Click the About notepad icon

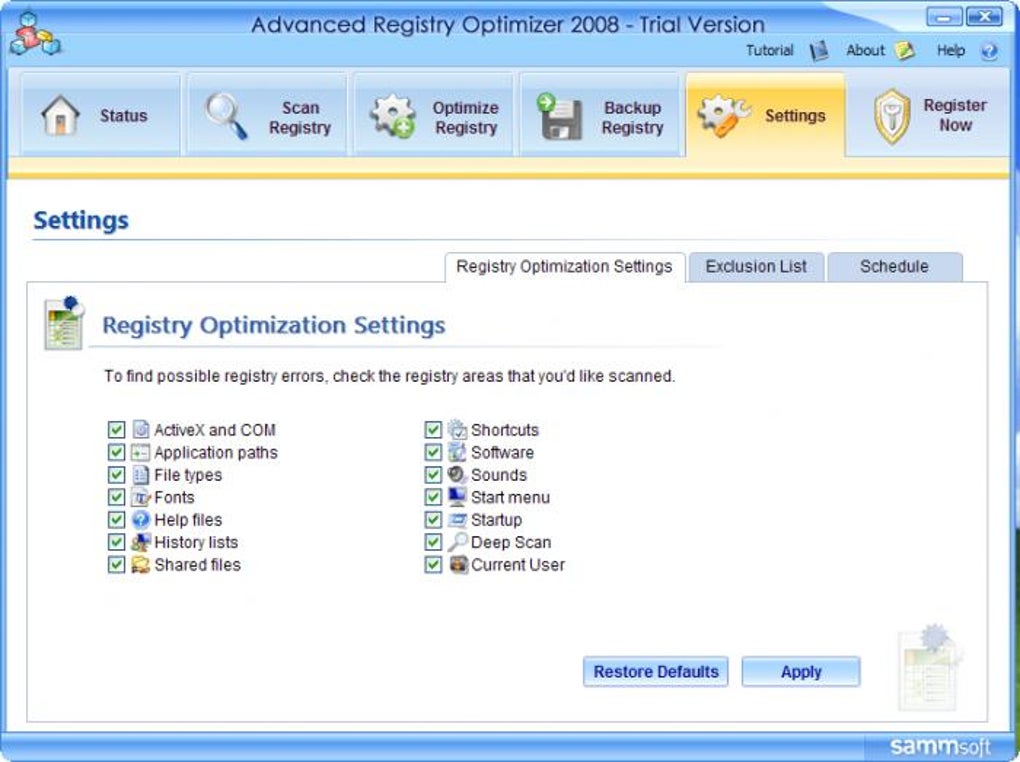(905, 50)
